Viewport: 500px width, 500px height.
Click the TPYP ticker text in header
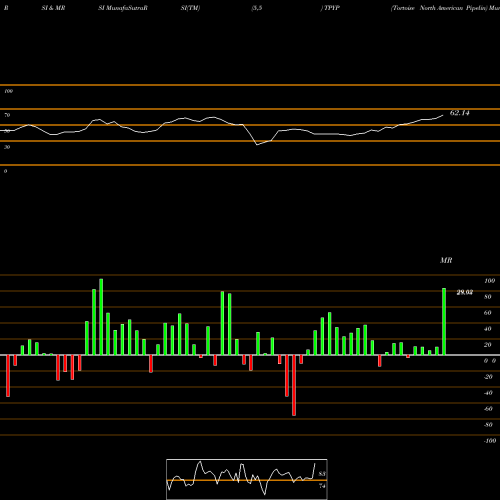point(332,8)
